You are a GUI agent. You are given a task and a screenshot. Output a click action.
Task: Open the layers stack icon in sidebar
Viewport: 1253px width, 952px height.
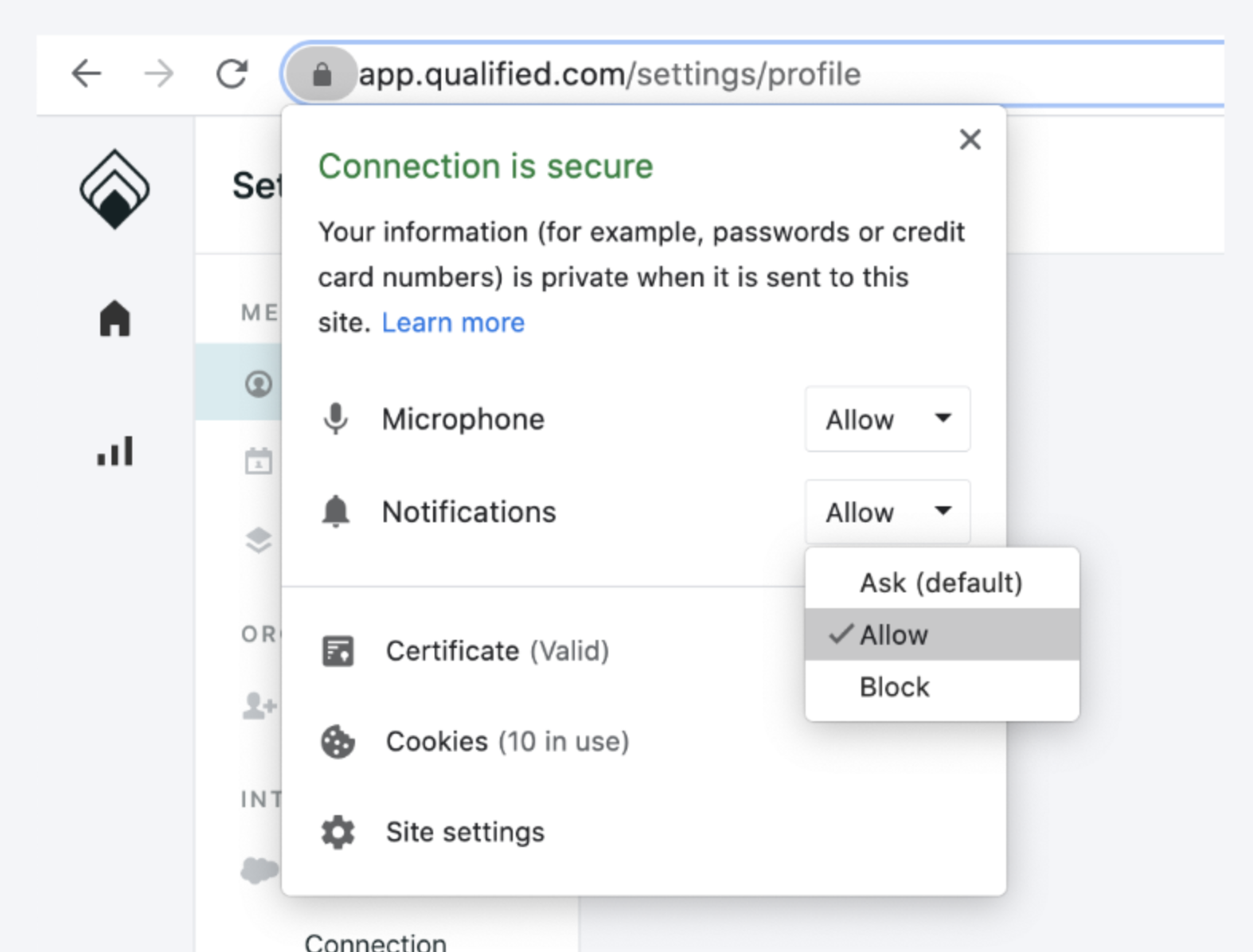pos(259,540)
